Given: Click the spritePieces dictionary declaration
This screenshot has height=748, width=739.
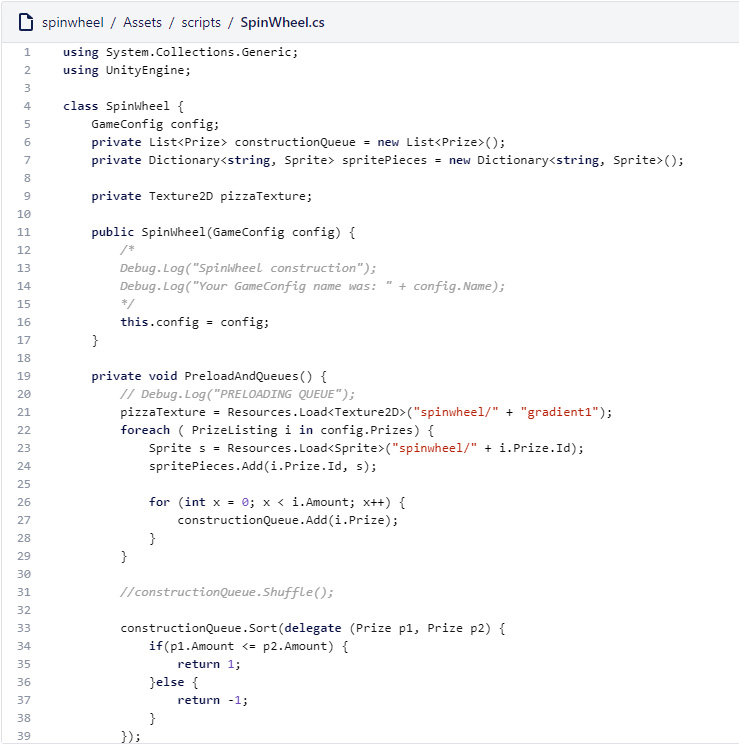Looking at the screenshot, I should pos(387,160).
